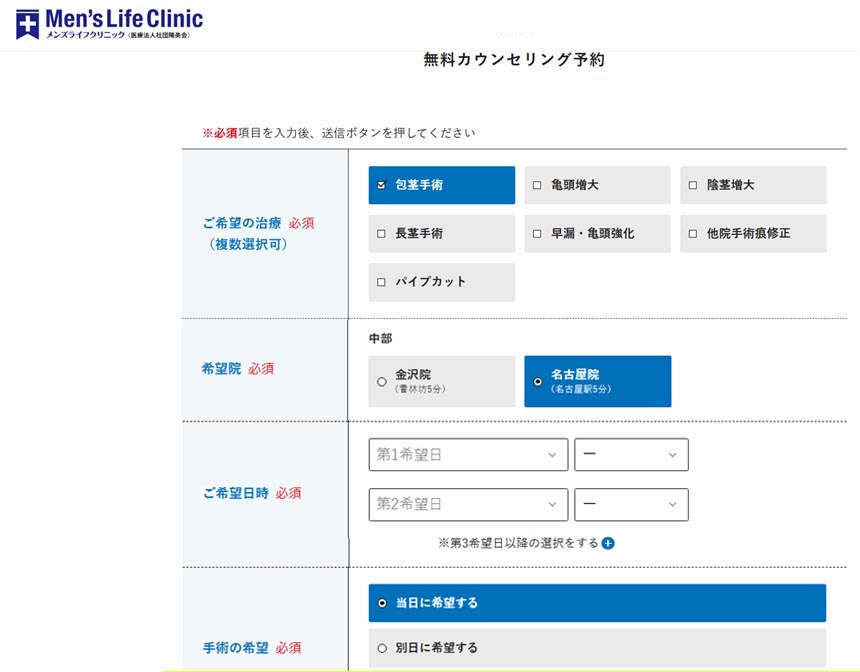Expand the second preferred time dropdown

[x=631, y=504]
